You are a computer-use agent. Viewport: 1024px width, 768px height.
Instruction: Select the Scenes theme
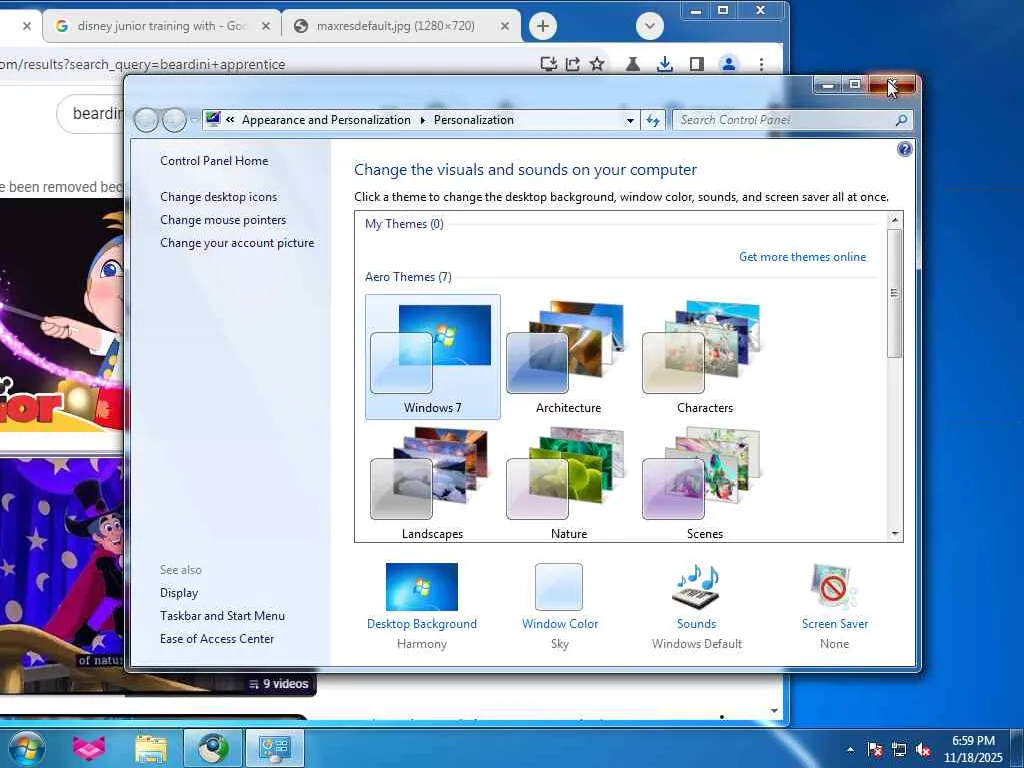(x=705, y=483)
